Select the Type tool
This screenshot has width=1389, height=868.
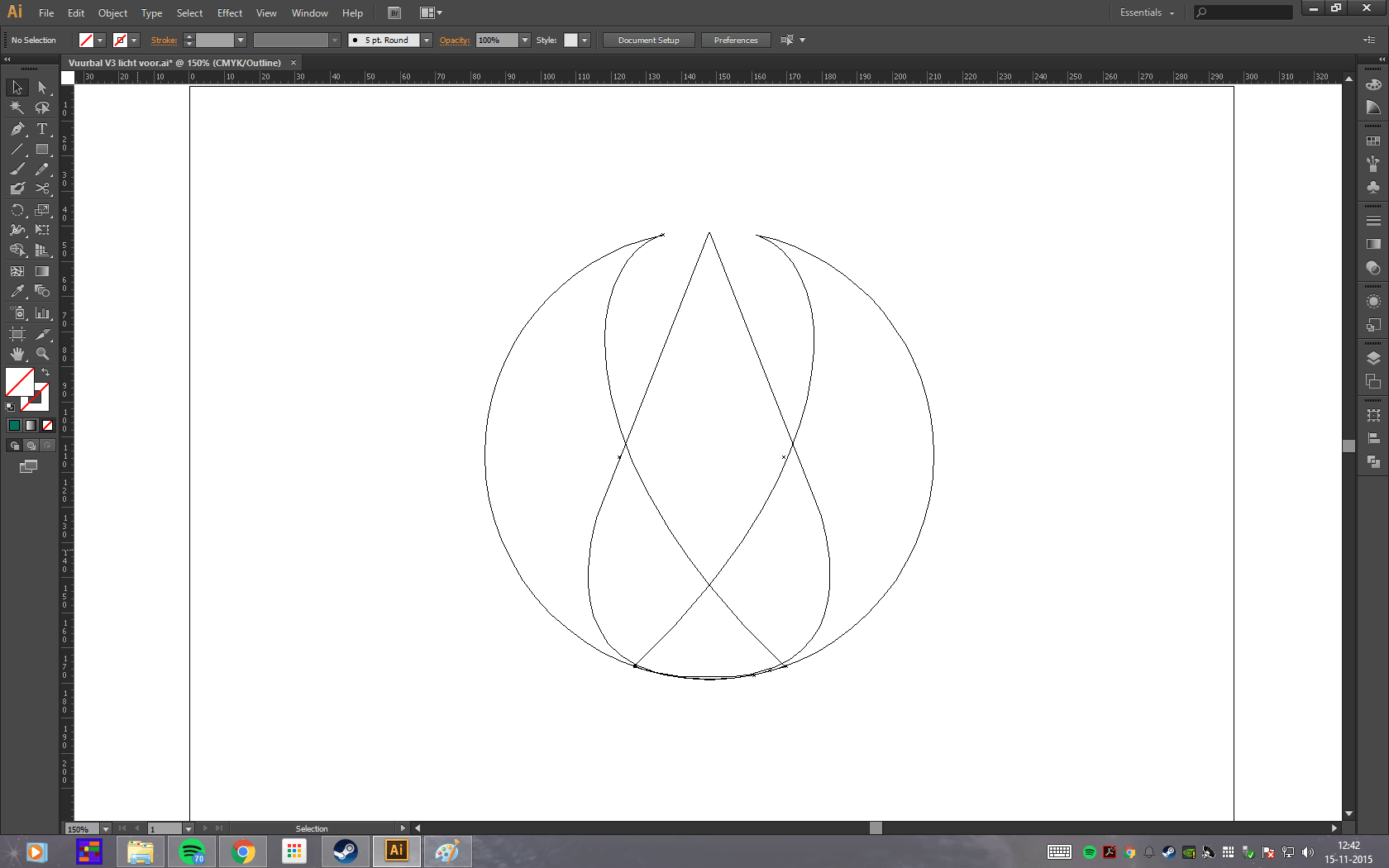[42, 129]
